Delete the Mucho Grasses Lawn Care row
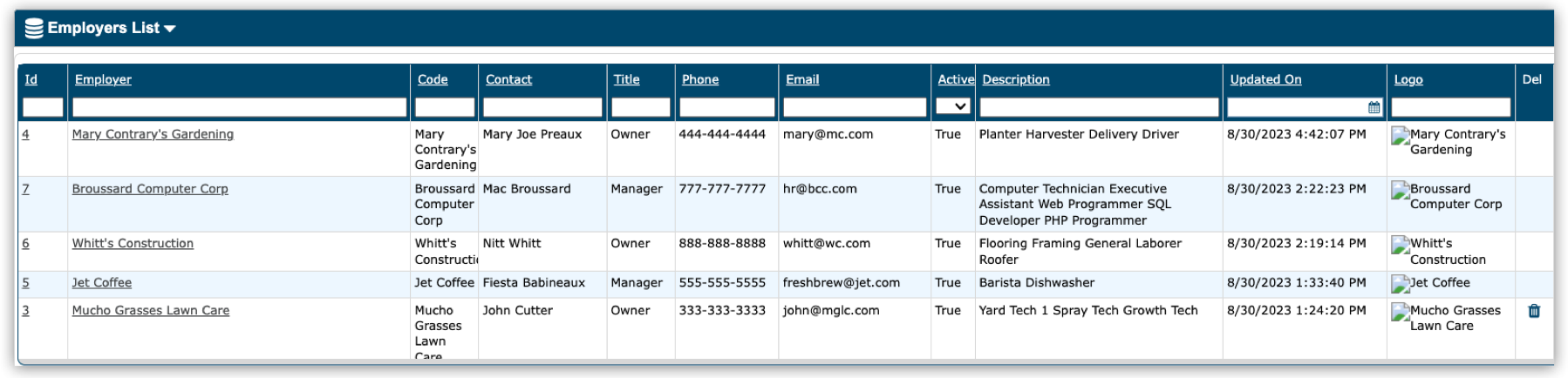1568x378 pixels. click(1534, 311)
